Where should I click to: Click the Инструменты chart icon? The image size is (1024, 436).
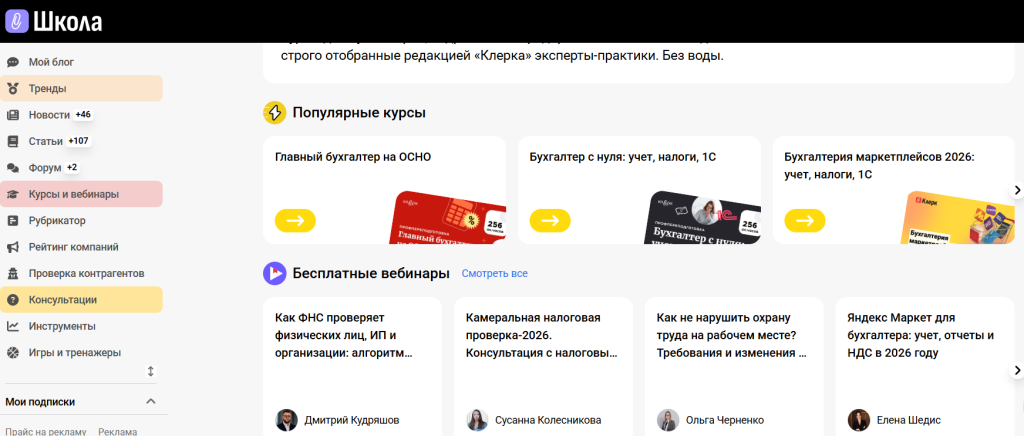12,326
